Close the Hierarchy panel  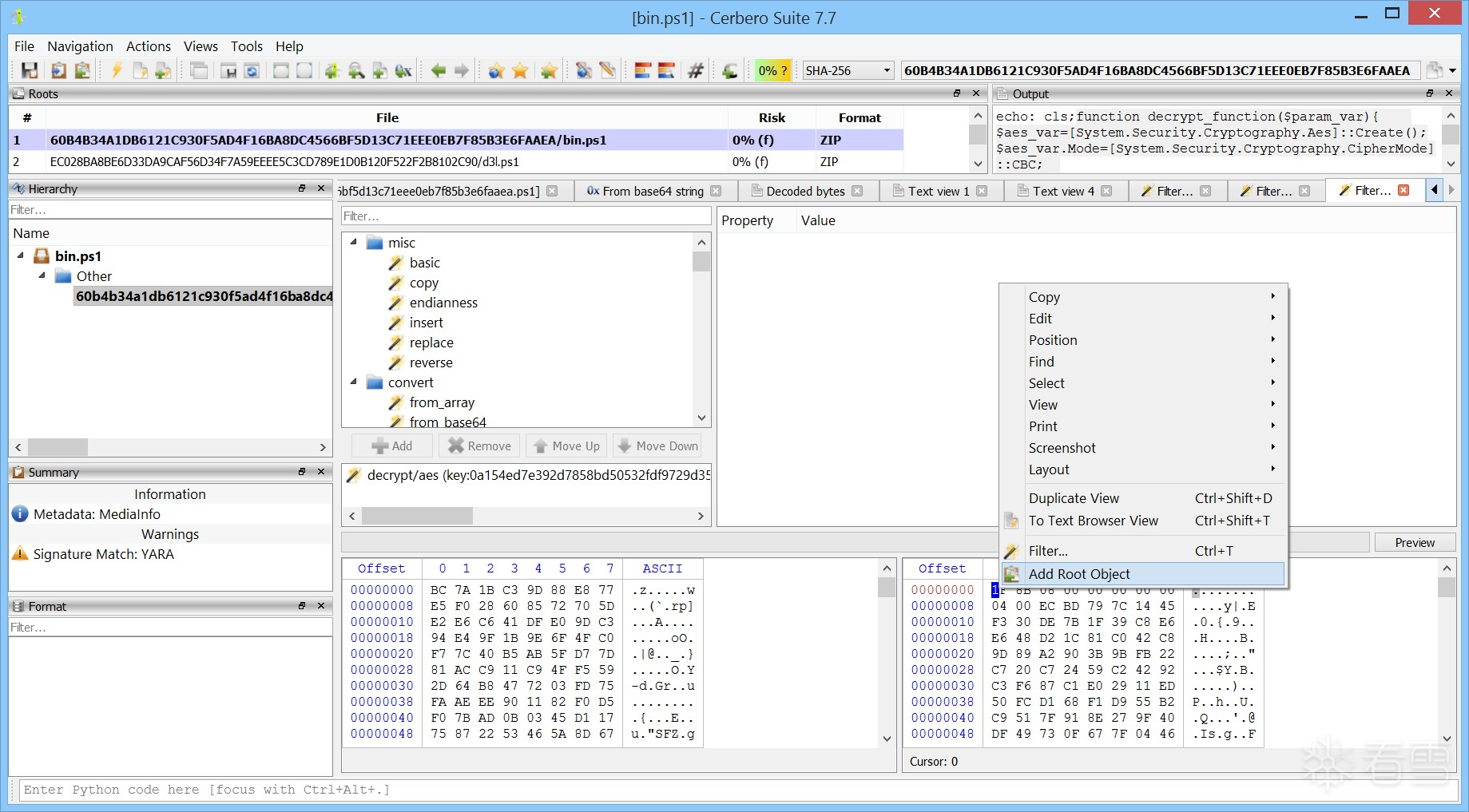(321, 188)
